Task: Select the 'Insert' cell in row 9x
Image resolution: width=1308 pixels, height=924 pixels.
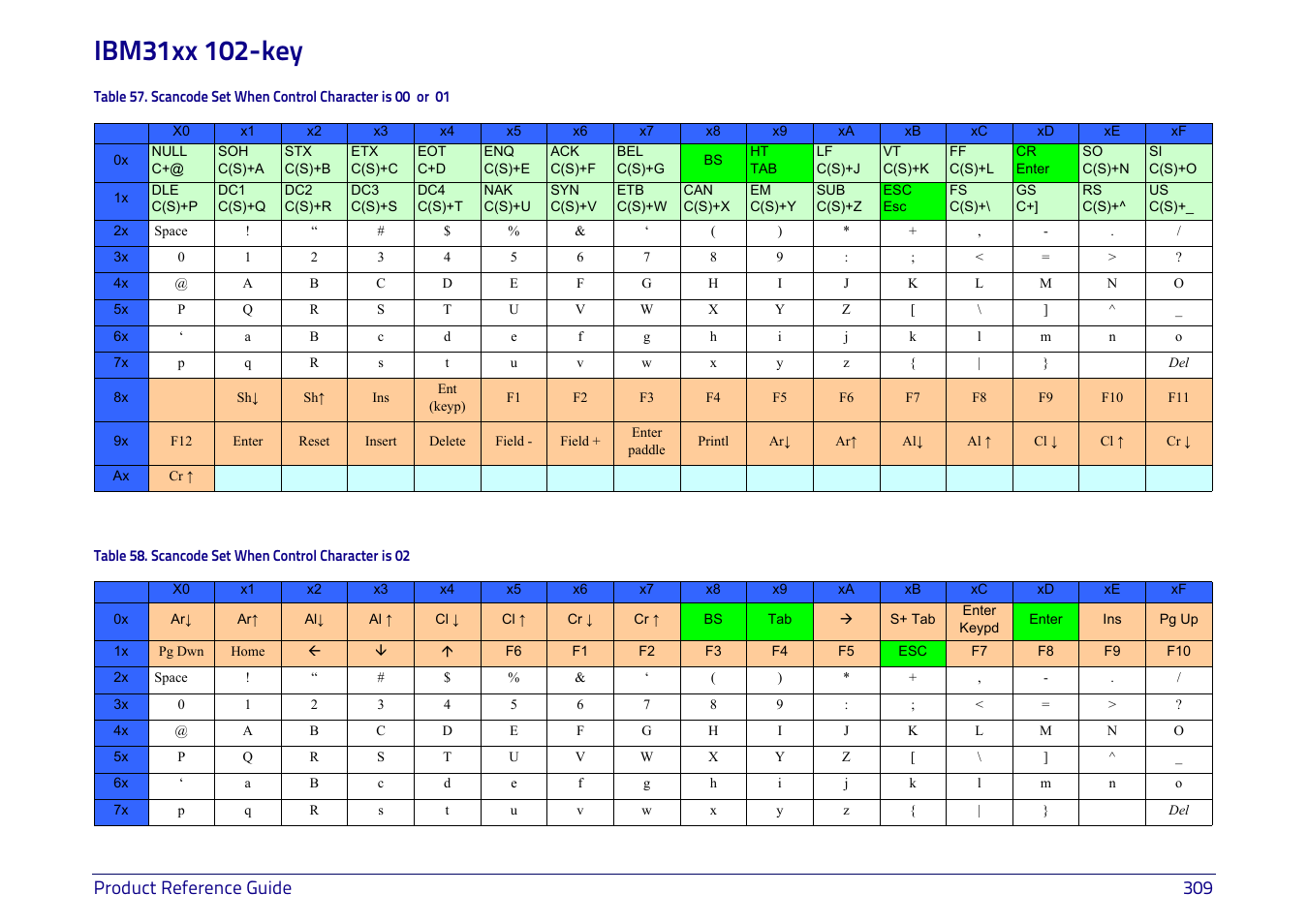Action: tap(381, 442)
